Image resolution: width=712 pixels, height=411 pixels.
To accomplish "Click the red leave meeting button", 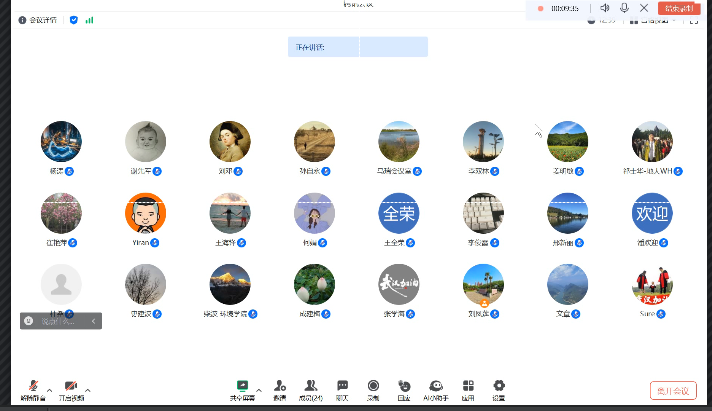I will 672,390.
